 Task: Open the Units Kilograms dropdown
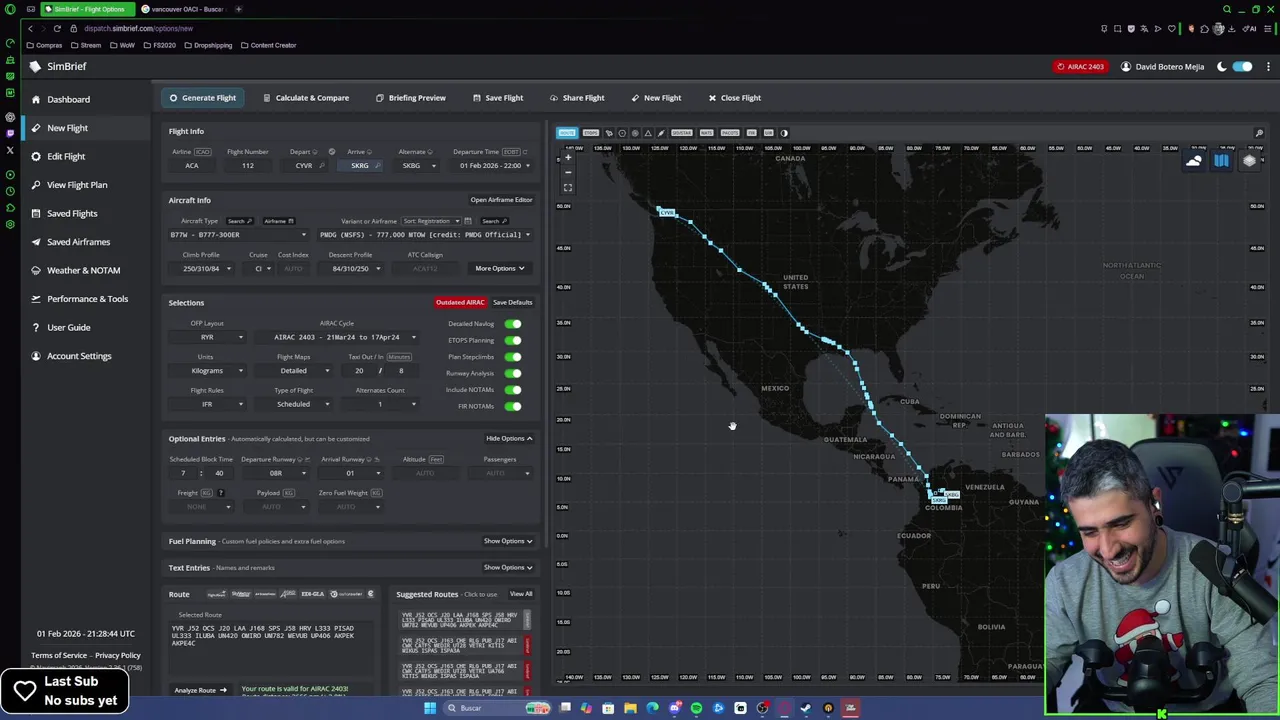pyautogui.click(x=207, y=371)
